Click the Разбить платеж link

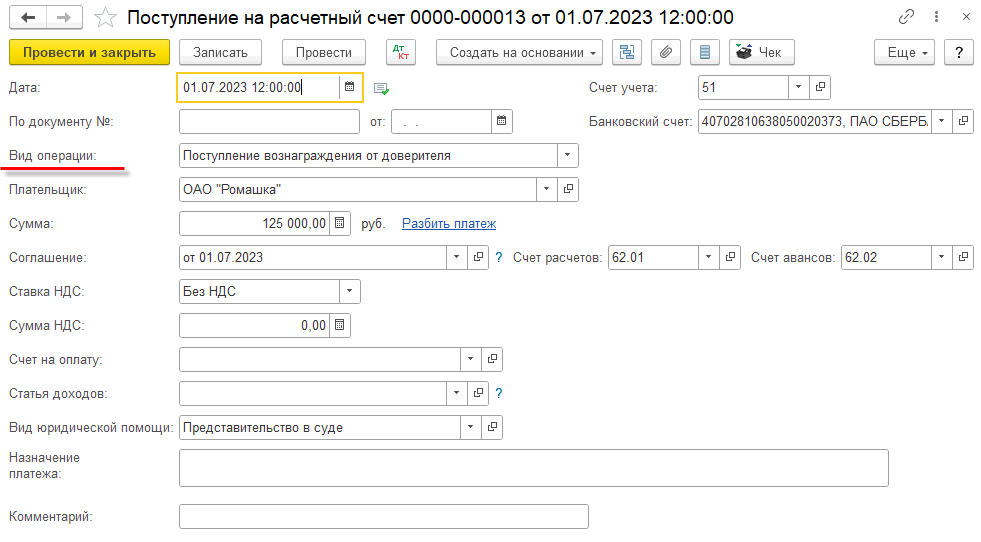coord(448,224)
